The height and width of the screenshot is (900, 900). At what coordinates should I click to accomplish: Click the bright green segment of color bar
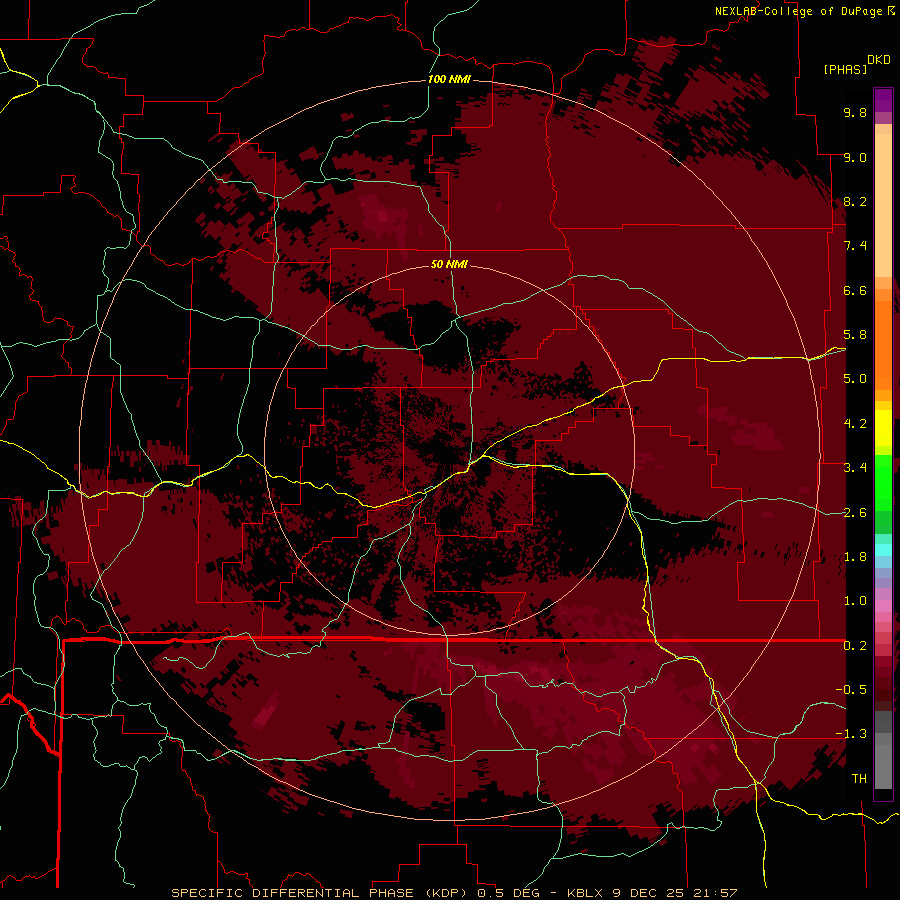883,482
